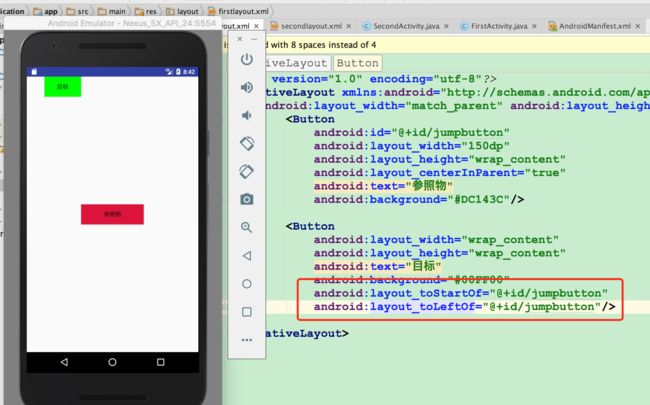Click the android:text="目标" line
650x405 pixels.
378,266
